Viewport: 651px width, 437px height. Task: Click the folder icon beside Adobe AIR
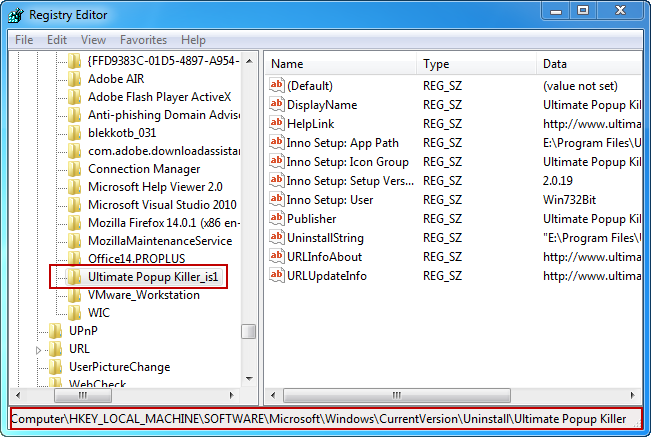(x=74, y=79)
